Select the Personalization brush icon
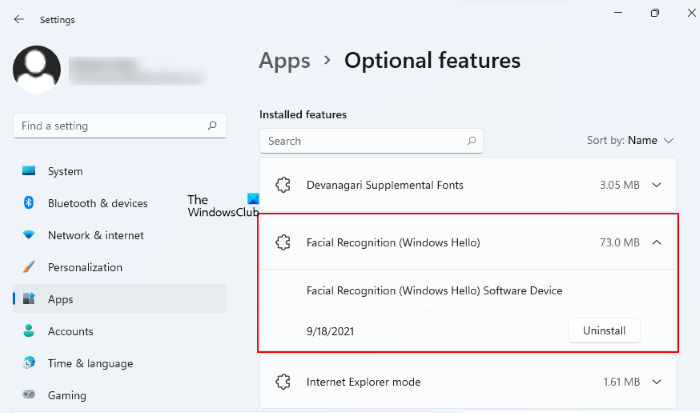Image resolution: width=700 pixels, height=413 pixels. (28, 267)
